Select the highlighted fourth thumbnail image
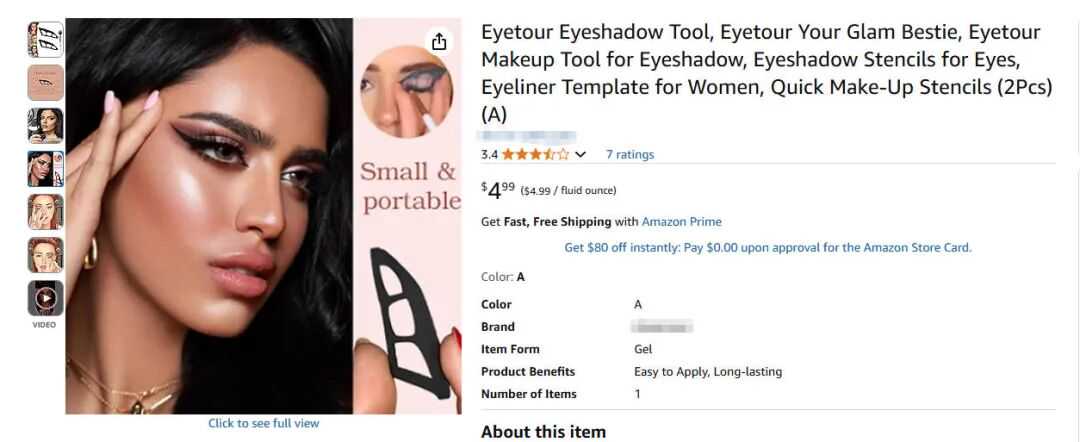Screen dimensions: 1080x442 45,169
